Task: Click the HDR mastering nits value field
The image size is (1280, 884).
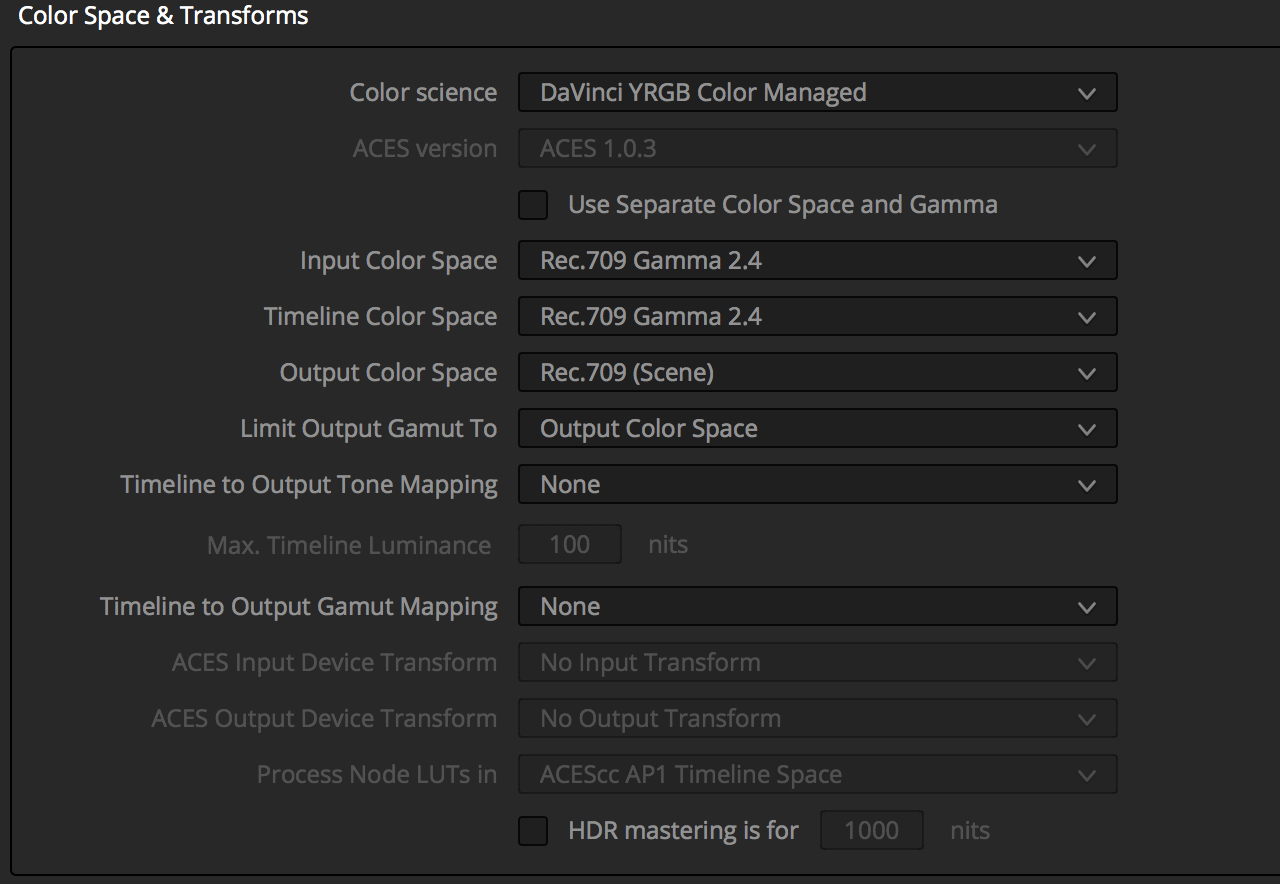Action: coord(872,830)
